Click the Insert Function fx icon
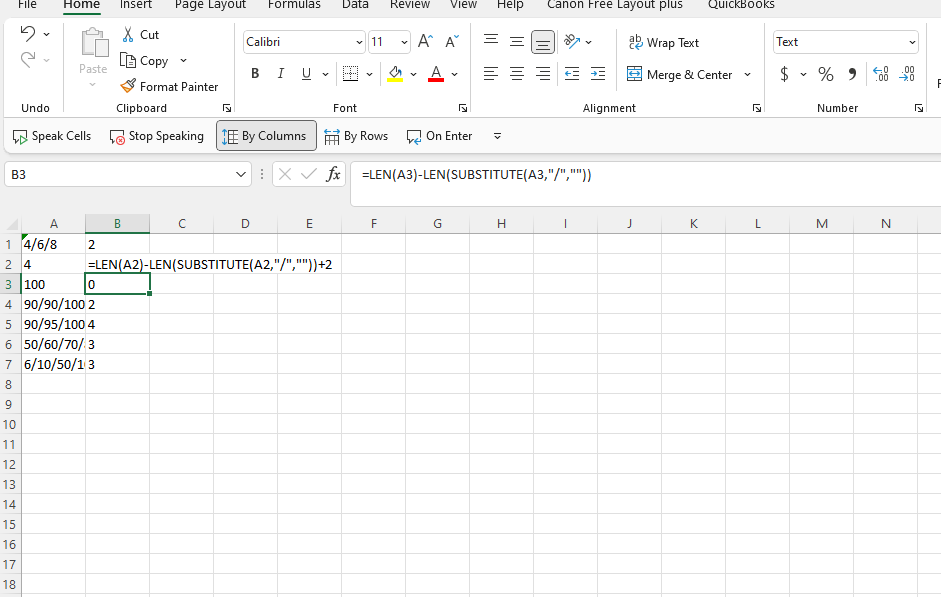The image size is (941, 597). [x=333, y=174]
